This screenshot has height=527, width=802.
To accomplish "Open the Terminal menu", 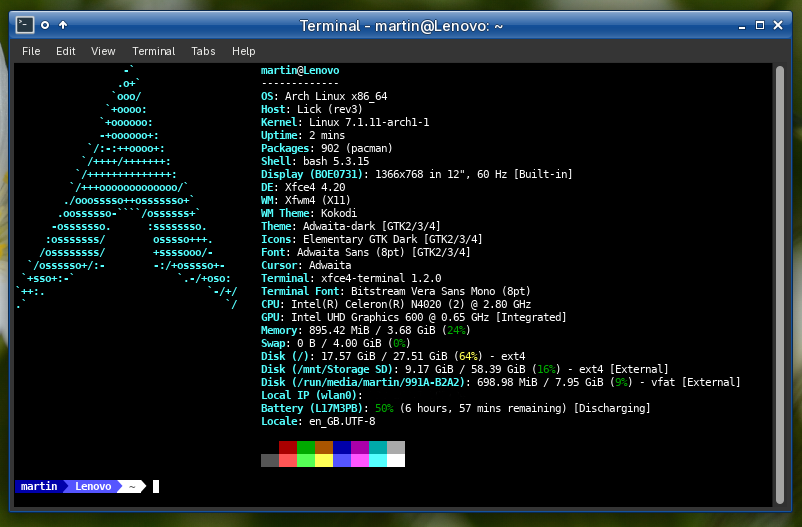I will pyautogui.click(x=153, y=51).
